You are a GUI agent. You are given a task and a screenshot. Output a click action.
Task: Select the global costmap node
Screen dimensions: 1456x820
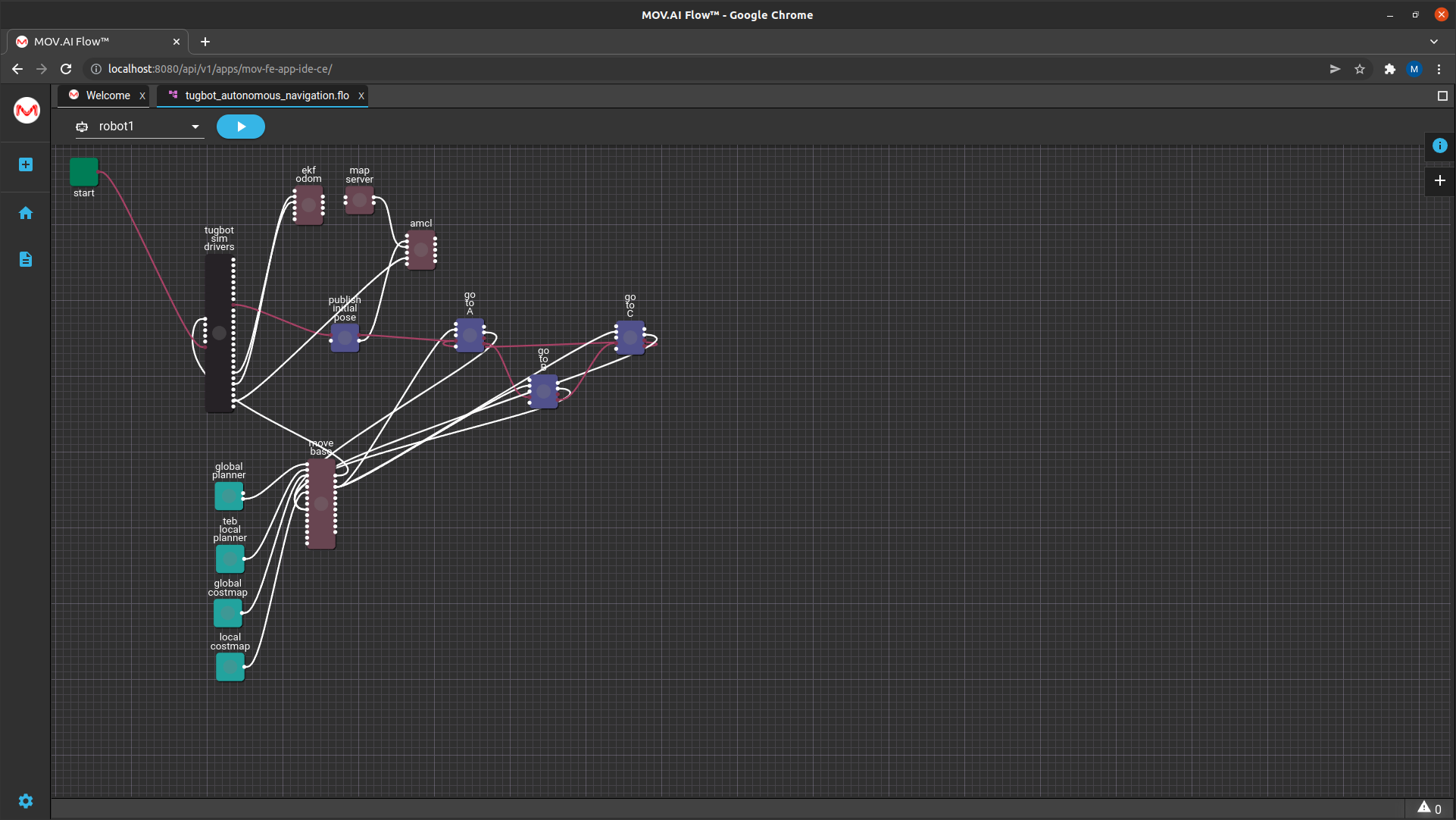click(x=228, y=613)
